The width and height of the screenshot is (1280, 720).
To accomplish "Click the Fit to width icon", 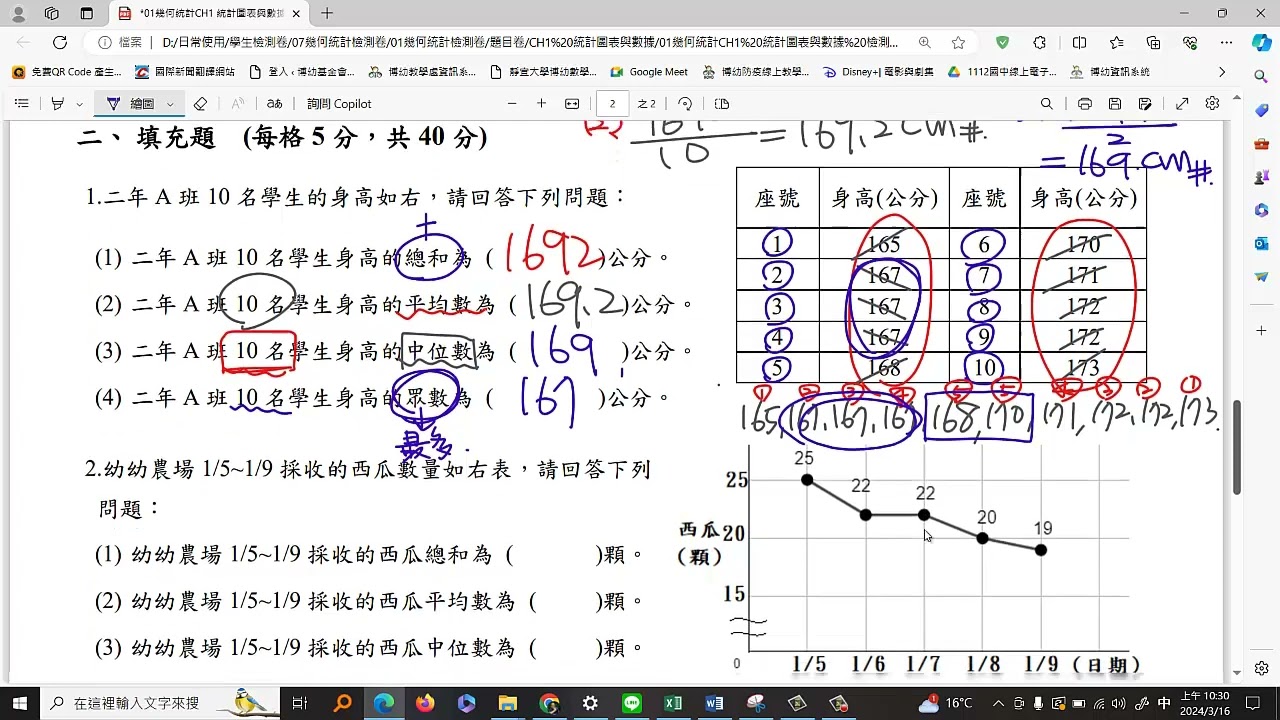I will coord(572,104).
